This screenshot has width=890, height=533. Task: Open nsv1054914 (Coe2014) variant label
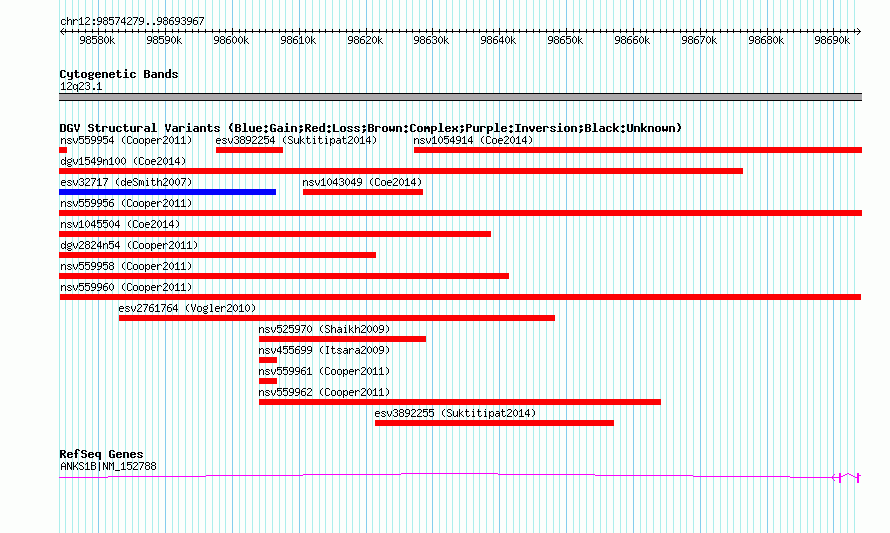pos(473,140)
